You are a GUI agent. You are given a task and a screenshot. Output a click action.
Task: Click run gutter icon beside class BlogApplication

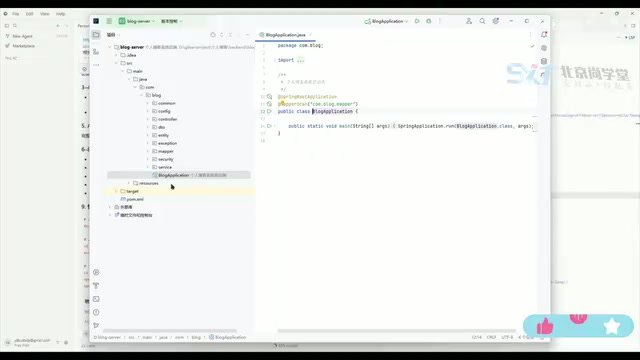(269, 111)
